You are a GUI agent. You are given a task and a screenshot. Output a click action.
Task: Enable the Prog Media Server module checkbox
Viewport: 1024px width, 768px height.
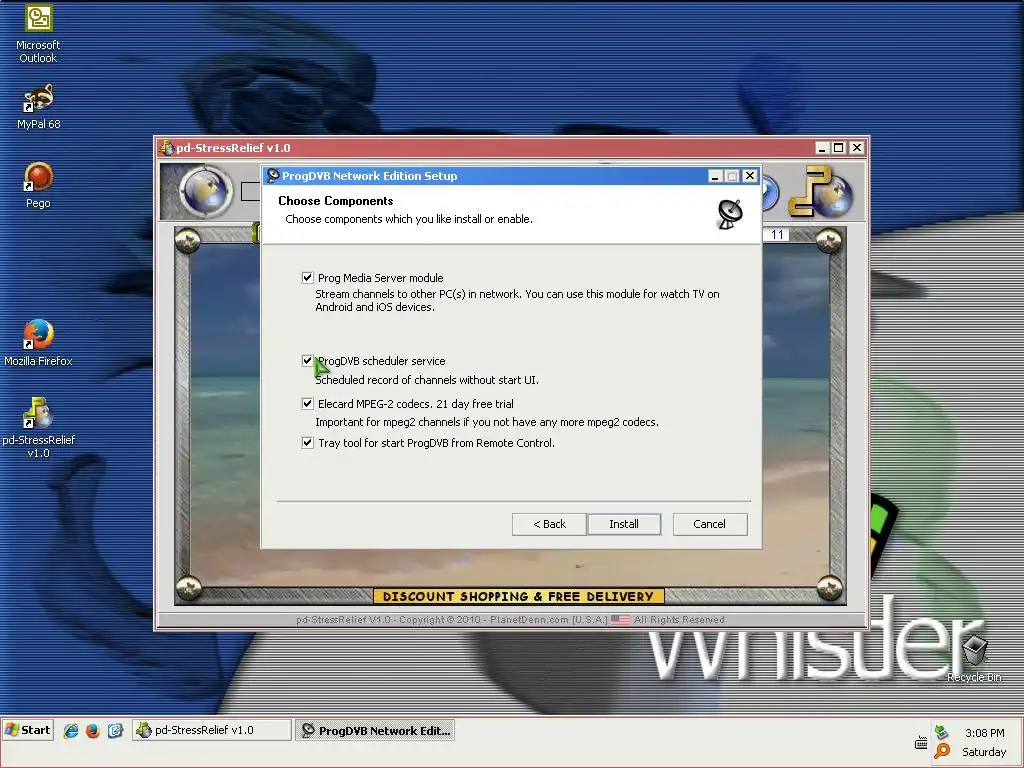click(x=308, y=278)
